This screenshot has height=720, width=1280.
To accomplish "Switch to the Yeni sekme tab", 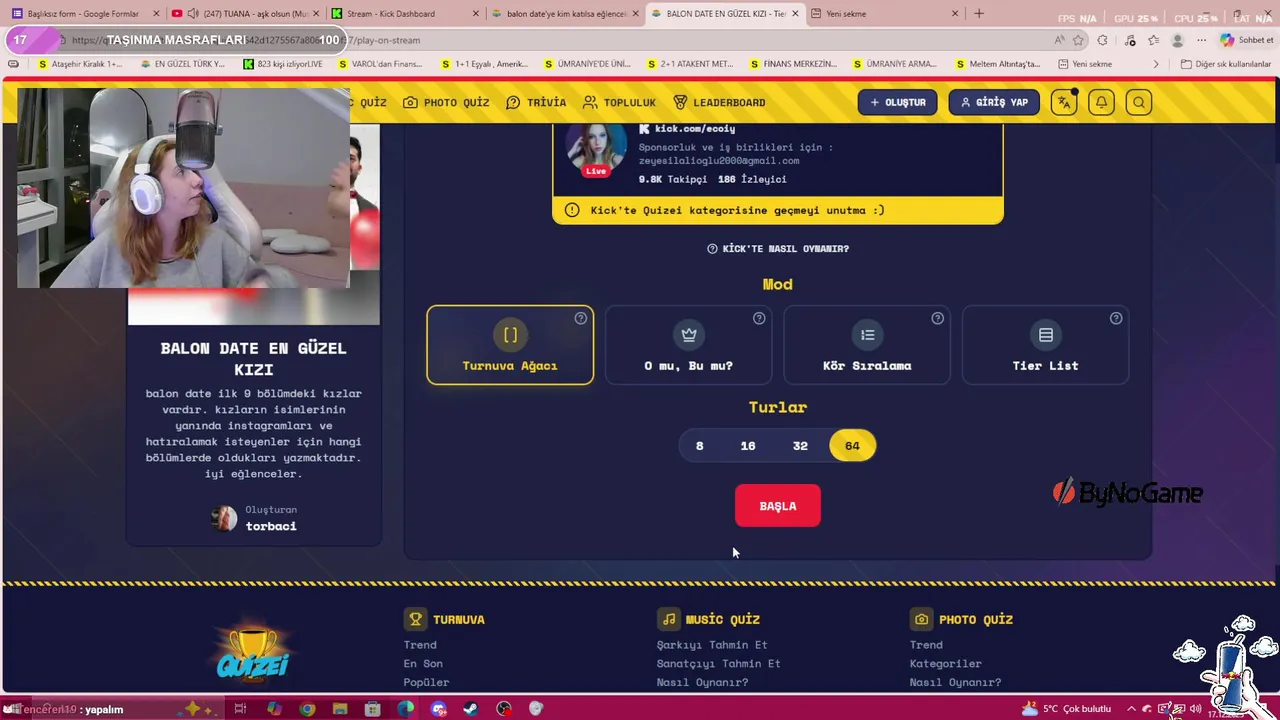I will tap(885, 14).
